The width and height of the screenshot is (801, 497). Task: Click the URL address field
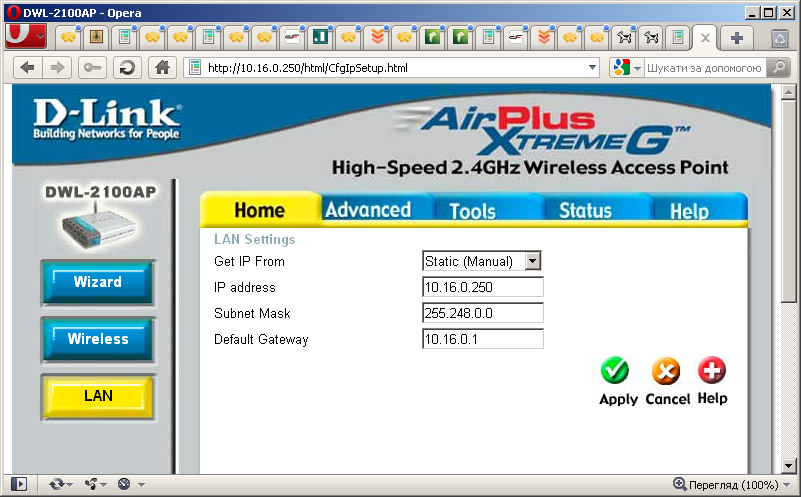[393, 67]
